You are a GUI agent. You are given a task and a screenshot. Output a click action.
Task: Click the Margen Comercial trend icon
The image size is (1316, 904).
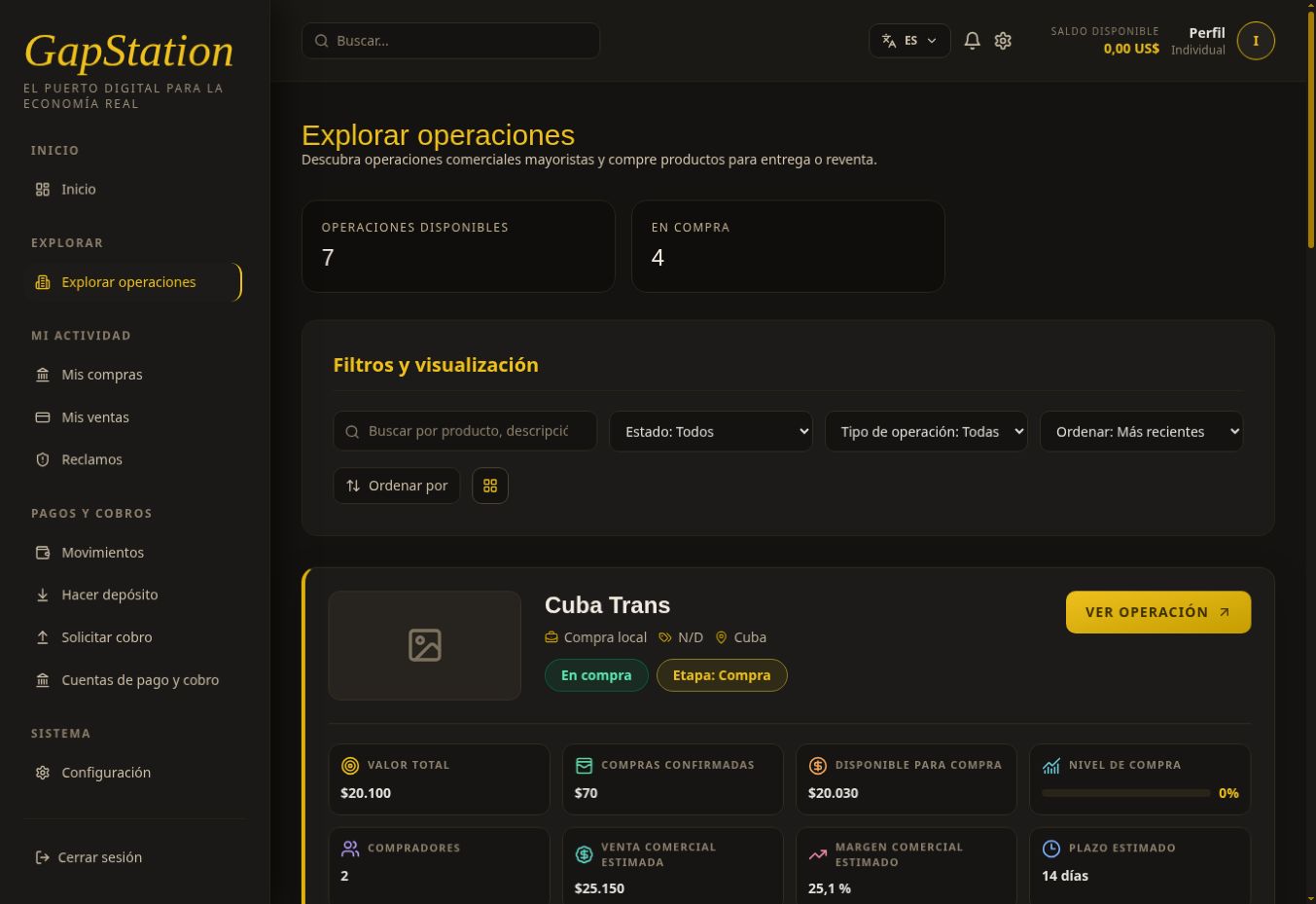(x=818, y=854)
